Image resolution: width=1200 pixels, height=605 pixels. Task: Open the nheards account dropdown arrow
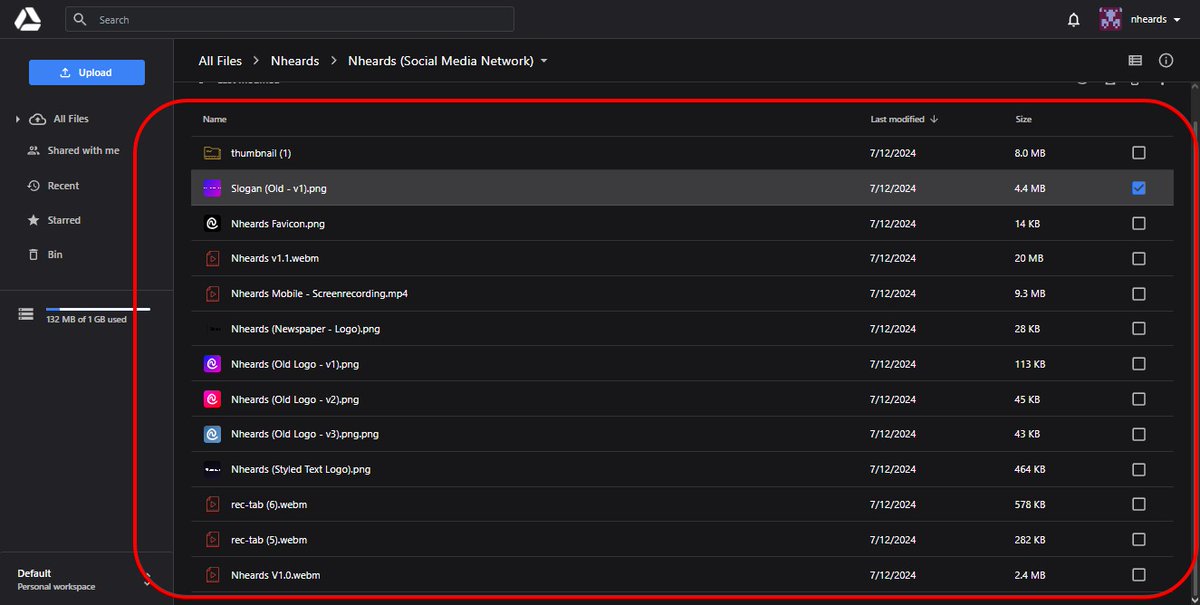click(x=1177, y=20)
